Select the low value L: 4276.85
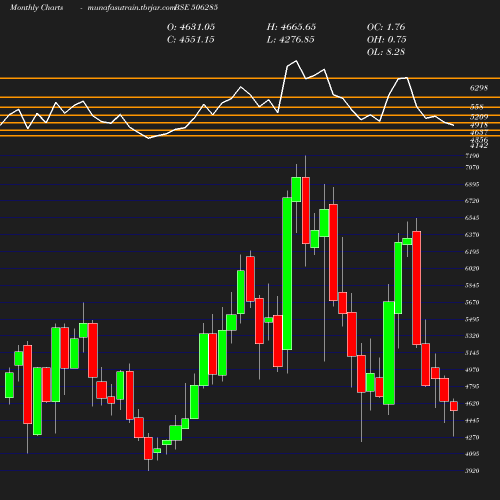500x500 pixels. (x=290, y=40)
